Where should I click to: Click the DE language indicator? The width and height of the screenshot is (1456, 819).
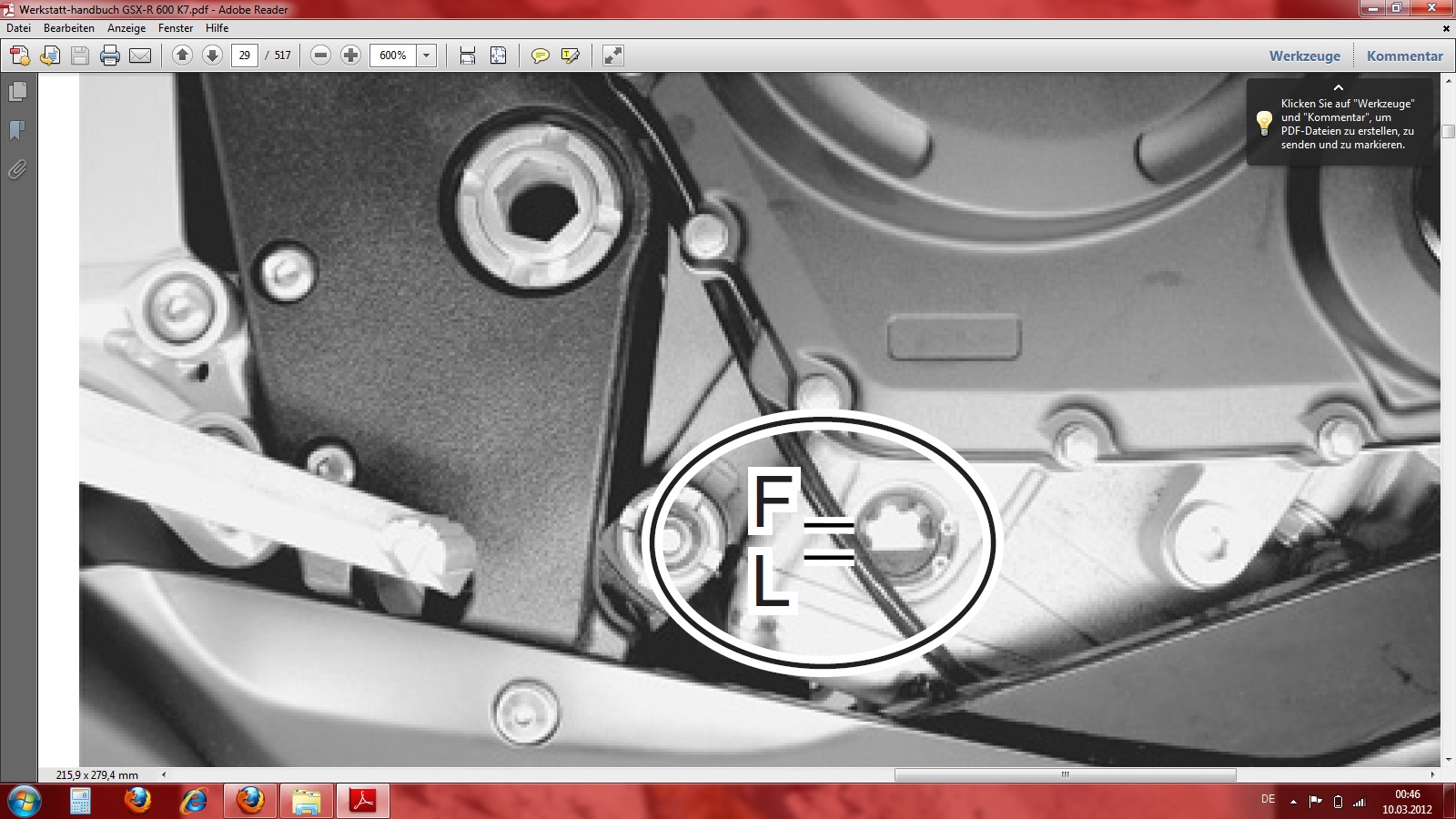1268,800
